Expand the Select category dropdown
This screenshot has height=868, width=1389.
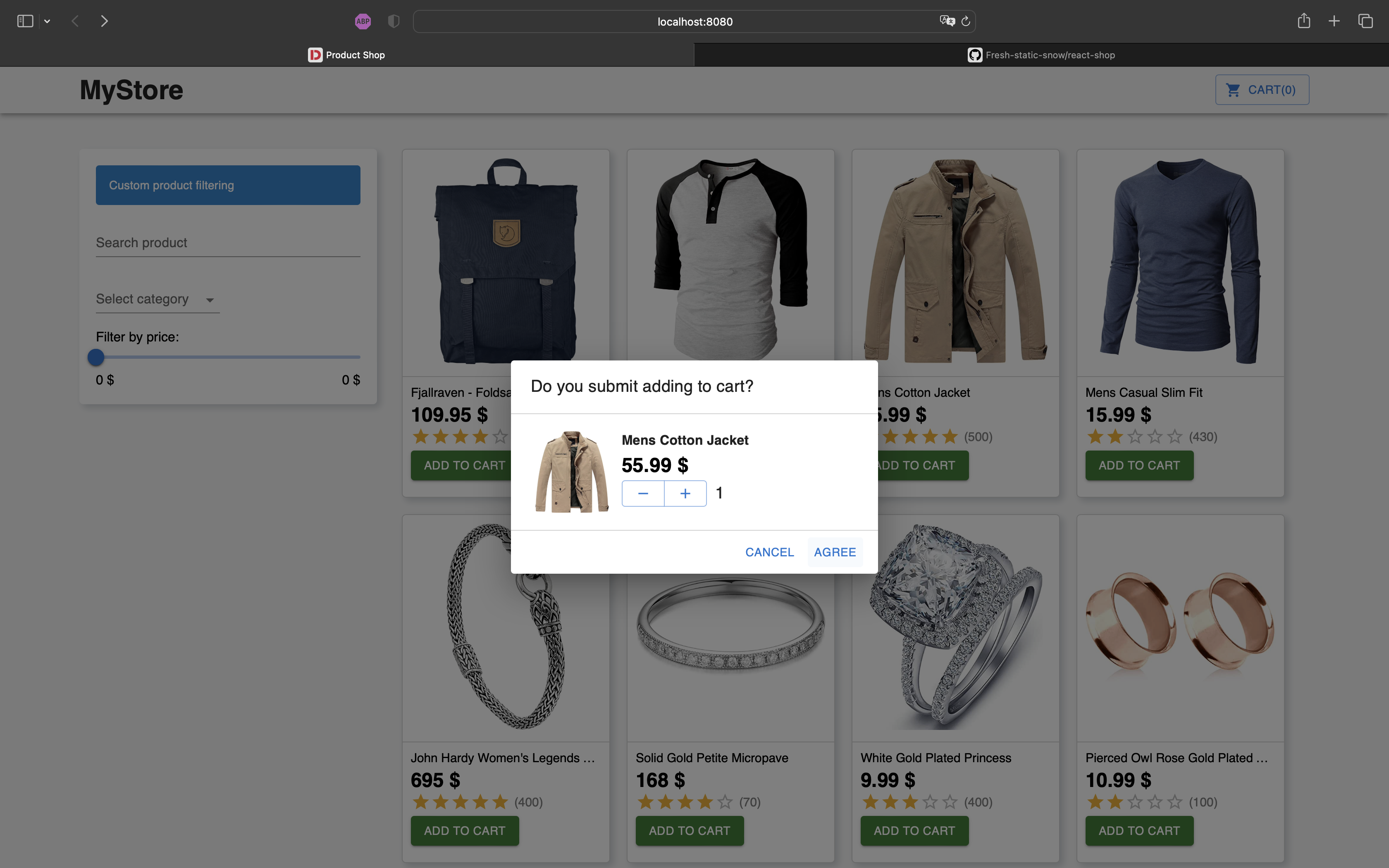157,299
